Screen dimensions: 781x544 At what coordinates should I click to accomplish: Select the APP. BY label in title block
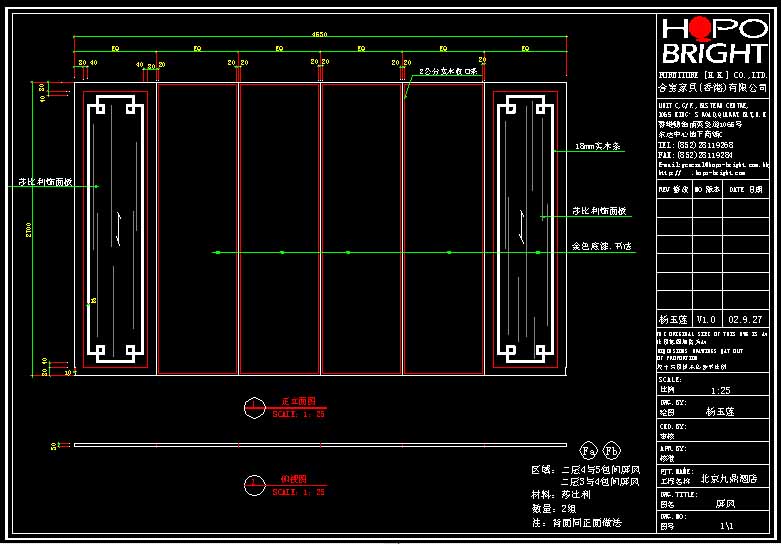(673, 453)
